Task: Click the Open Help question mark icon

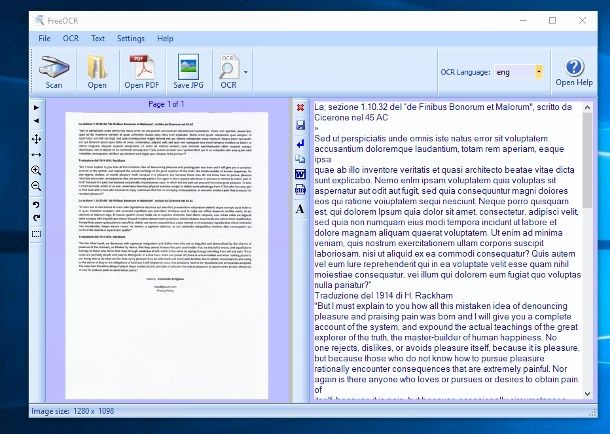Action: point(574,72)
